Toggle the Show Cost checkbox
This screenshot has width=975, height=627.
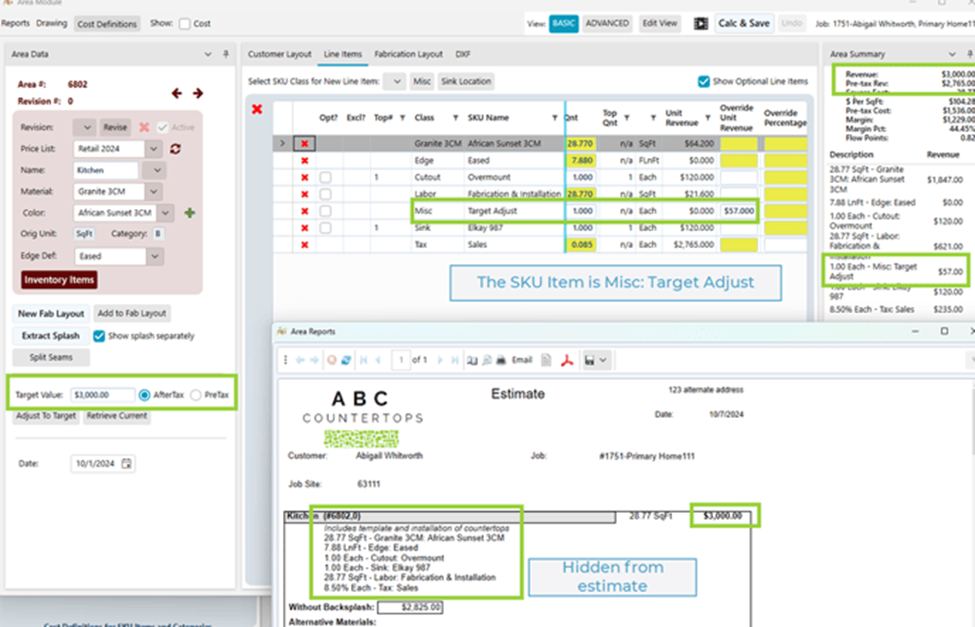click(185, 24)
